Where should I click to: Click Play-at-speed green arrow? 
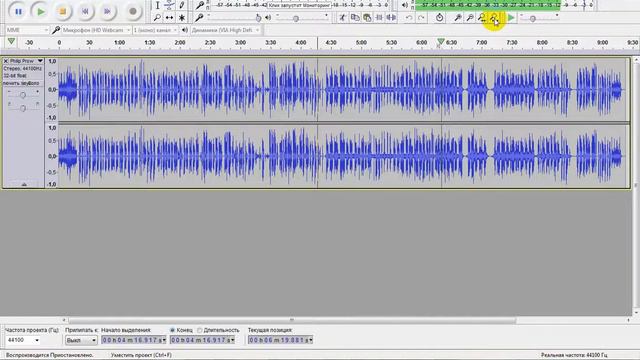click(x=511, y=18)
